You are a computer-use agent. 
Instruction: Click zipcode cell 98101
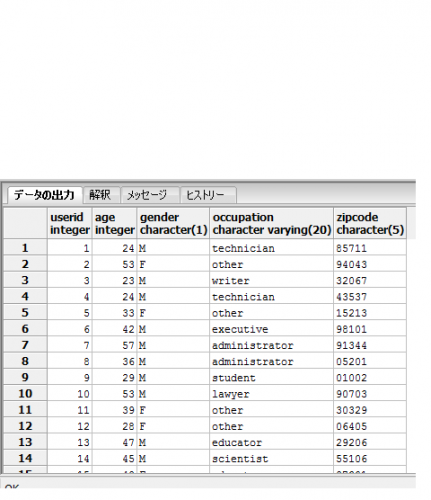370,329
